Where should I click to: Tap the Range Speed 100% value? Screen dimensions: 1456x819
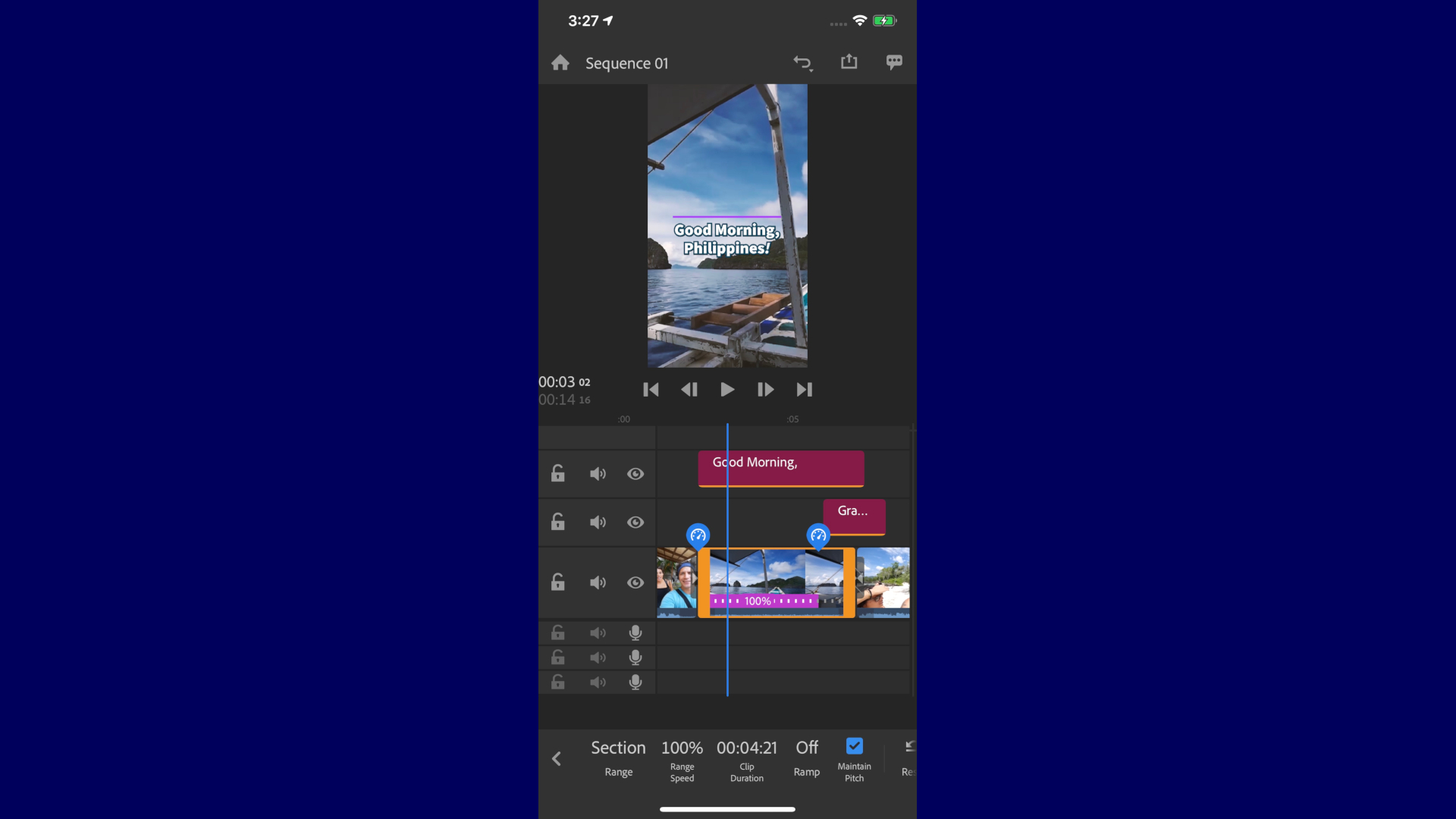coord(681,747)
